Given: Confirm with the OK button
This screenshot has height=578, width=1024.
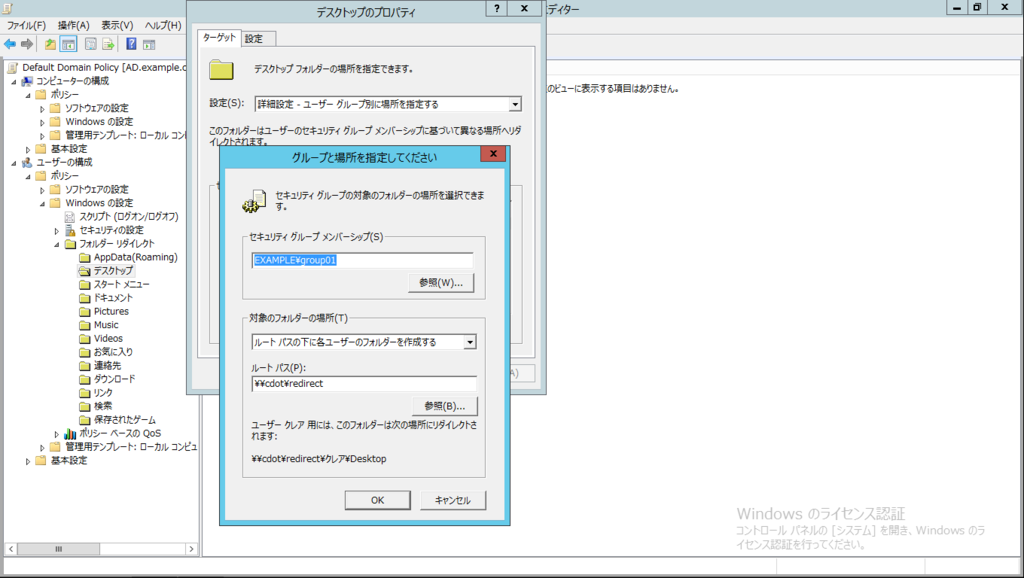Looking at the screenshot, I should point(377,500).
